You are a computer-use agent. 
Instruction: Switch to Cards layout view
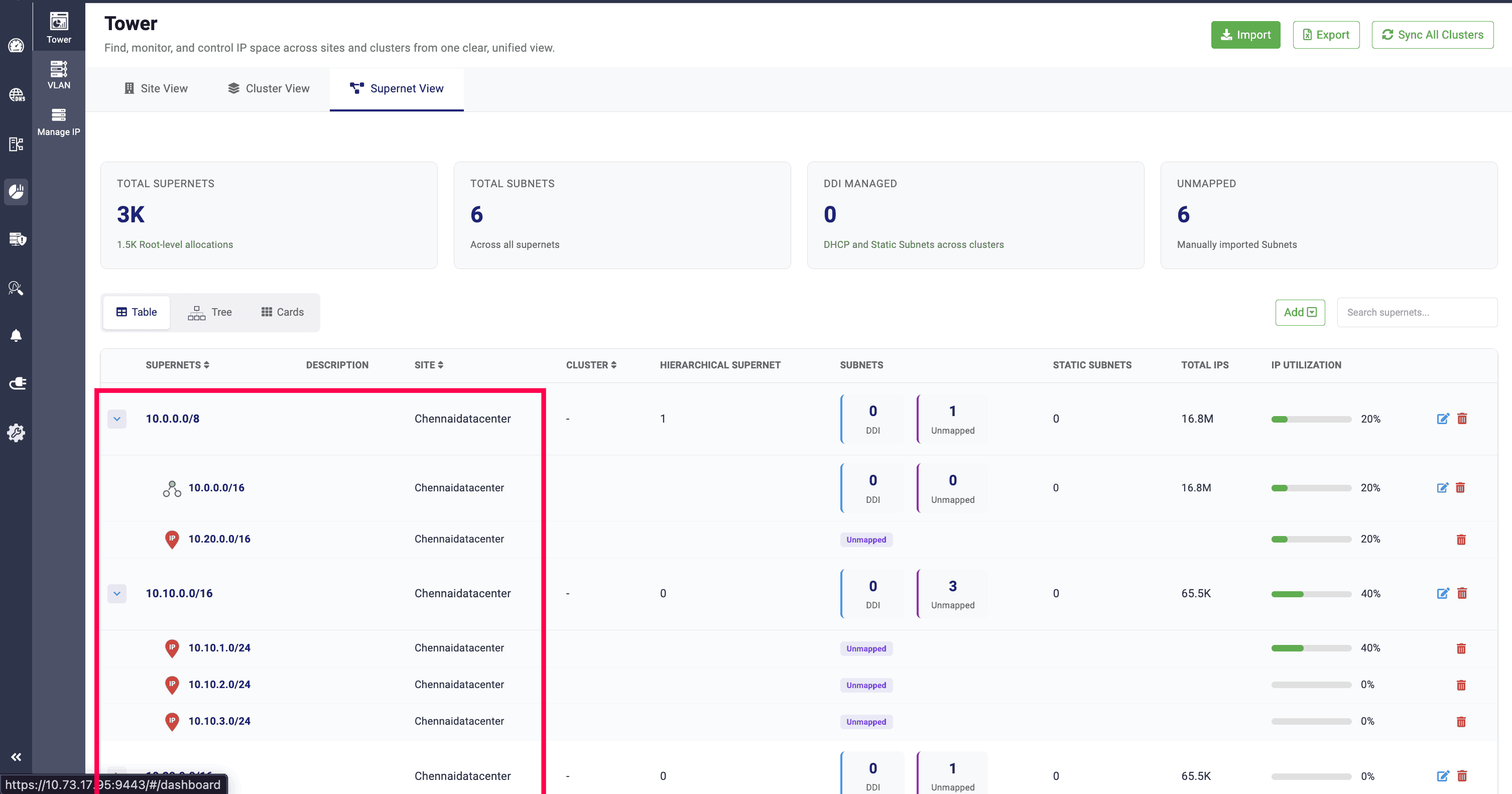[x=282, y=312]
